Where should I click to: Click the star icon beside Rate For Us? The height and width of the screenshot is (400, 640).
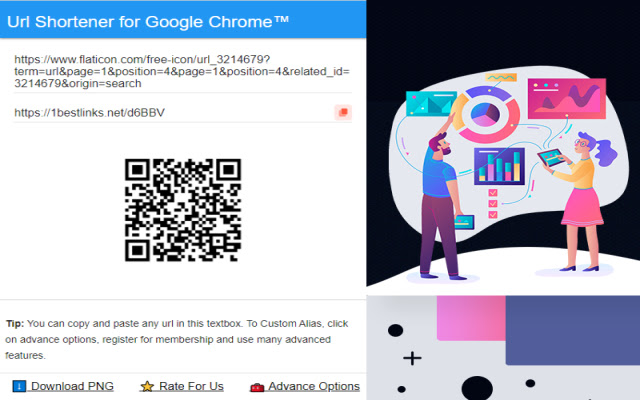[147, 386]
